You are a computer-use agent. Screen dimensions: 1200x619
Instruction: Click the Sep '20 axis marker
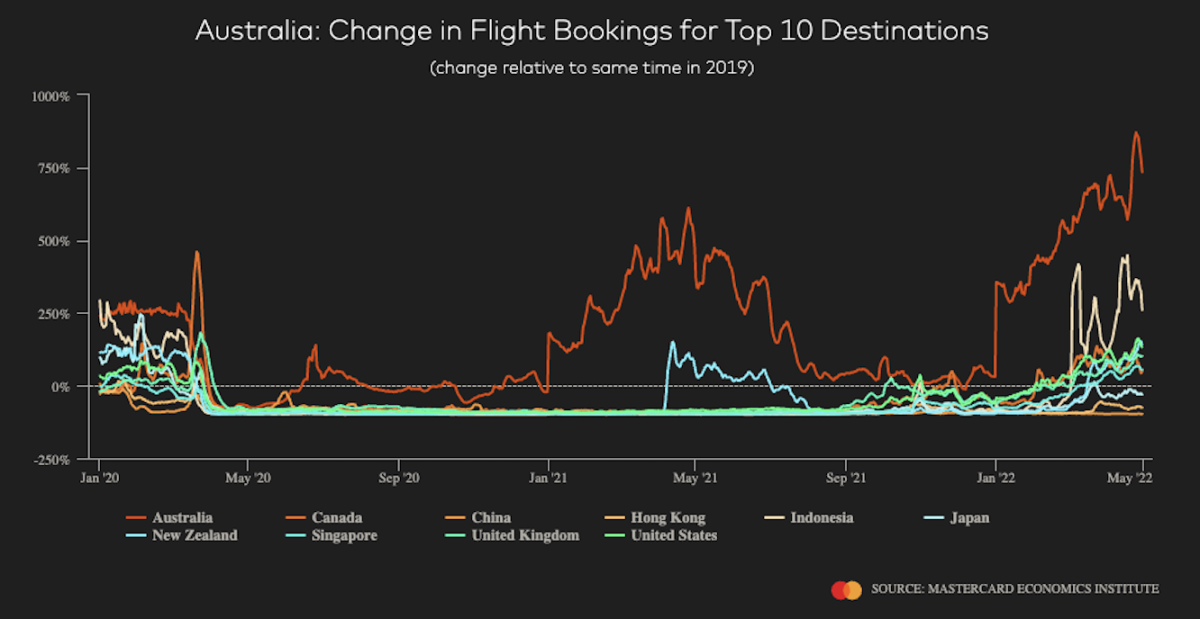click(x=398, y=478)
